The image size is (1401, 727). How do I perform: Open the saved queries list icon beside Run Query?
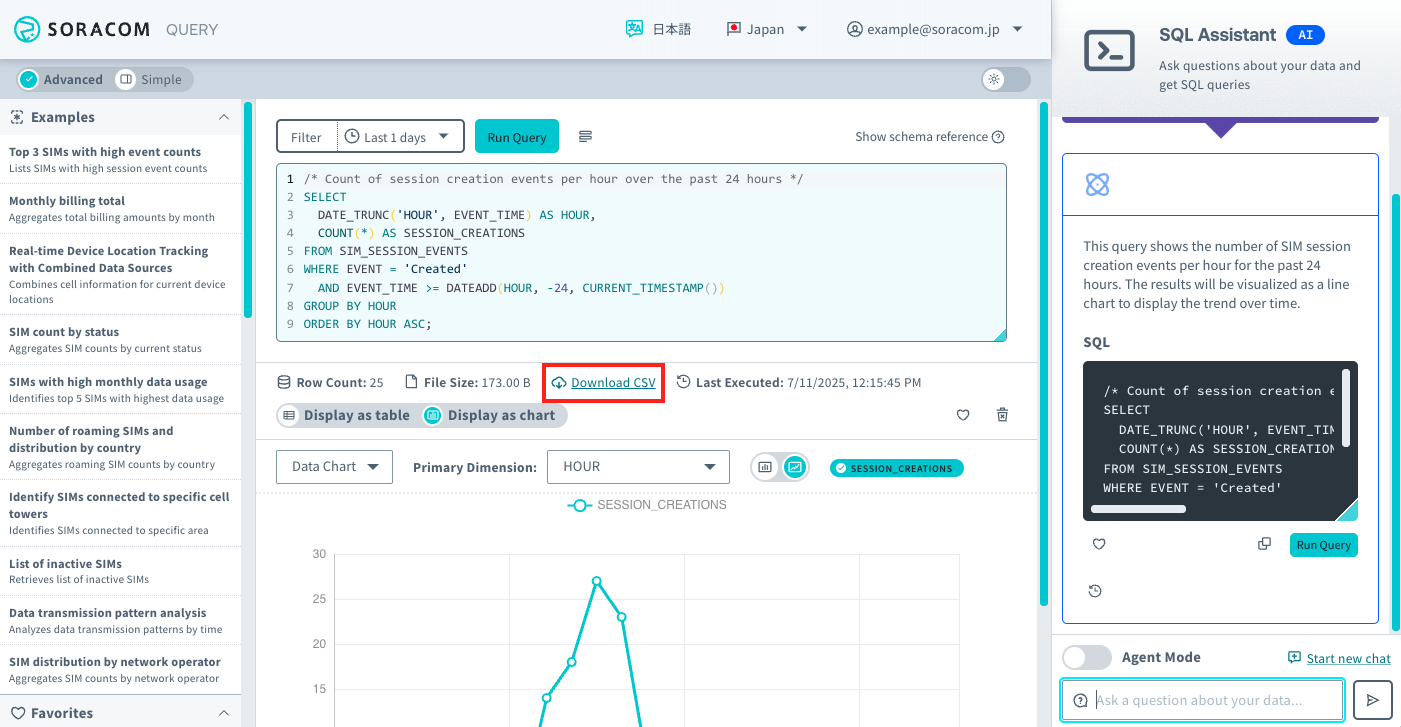[x=584, y=136]
